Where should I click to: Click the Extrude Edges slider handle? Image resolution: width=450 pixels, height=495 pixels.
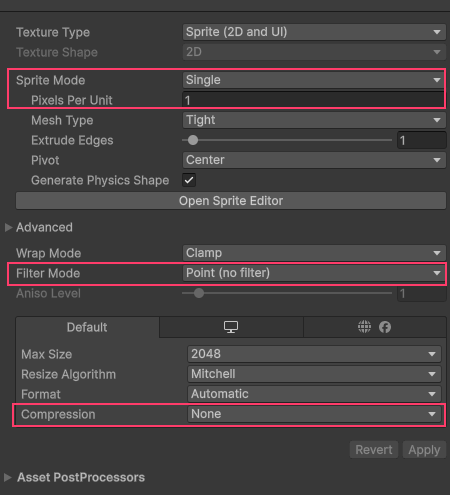(x=193, y=140)
